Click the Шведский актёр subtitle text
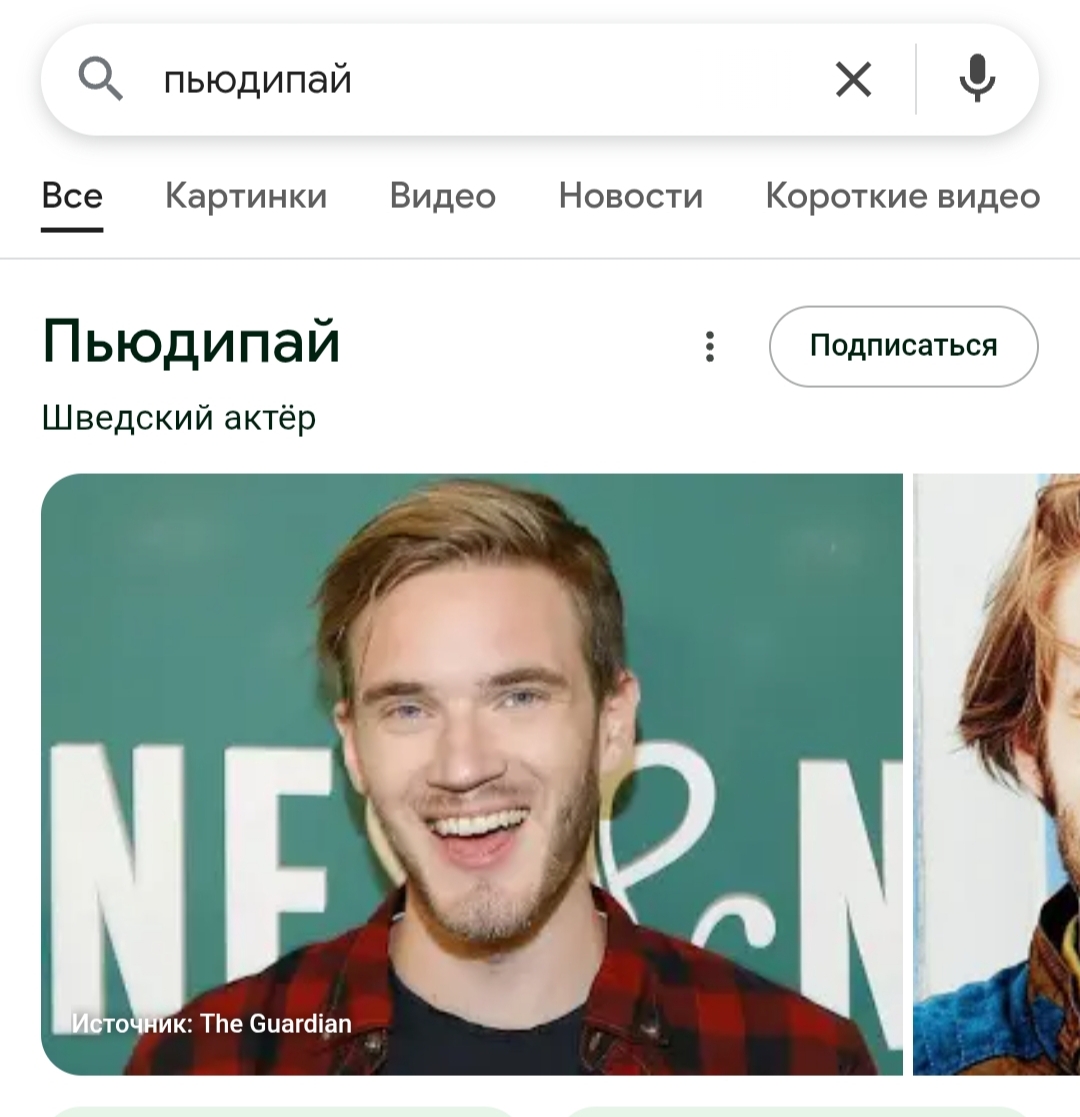The width and height of the screenshot is (1080, 1117). 179,417
